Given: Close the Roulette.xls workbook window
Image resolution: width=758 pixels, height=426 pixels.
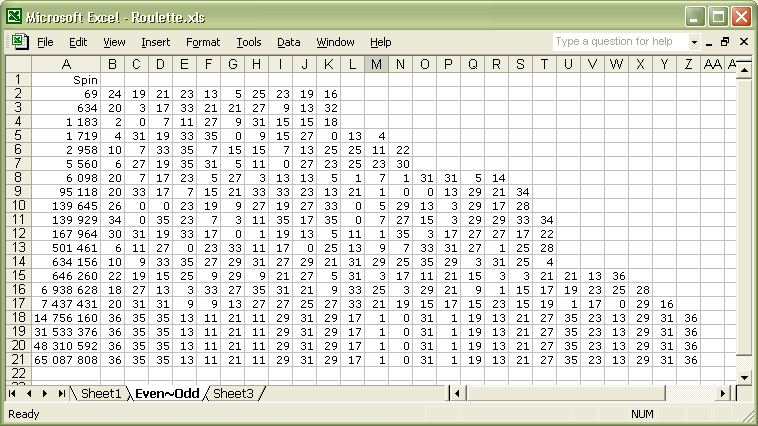Looking at the screenshot, I should click(743, 42).
